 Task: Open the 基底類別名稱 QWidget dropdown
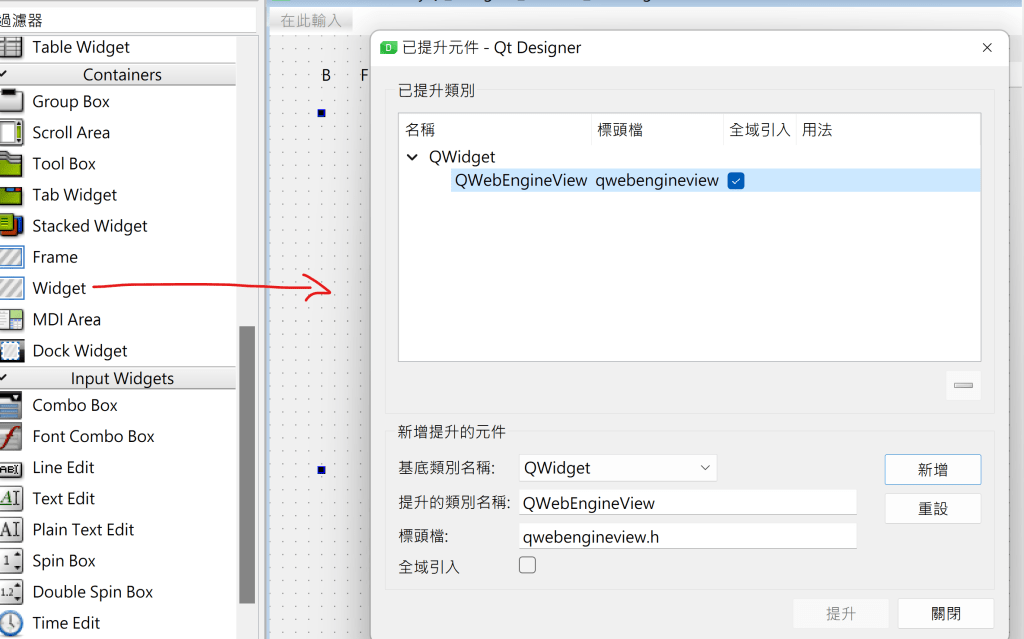click(x=617, y=468)
